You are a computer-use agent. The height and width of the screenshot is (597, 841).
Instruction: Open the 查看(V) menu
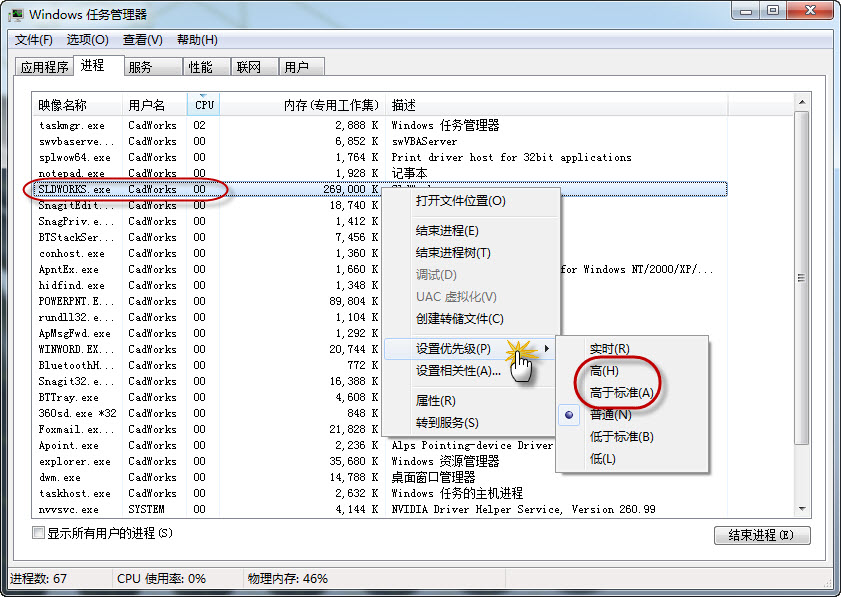pos(143,40)
